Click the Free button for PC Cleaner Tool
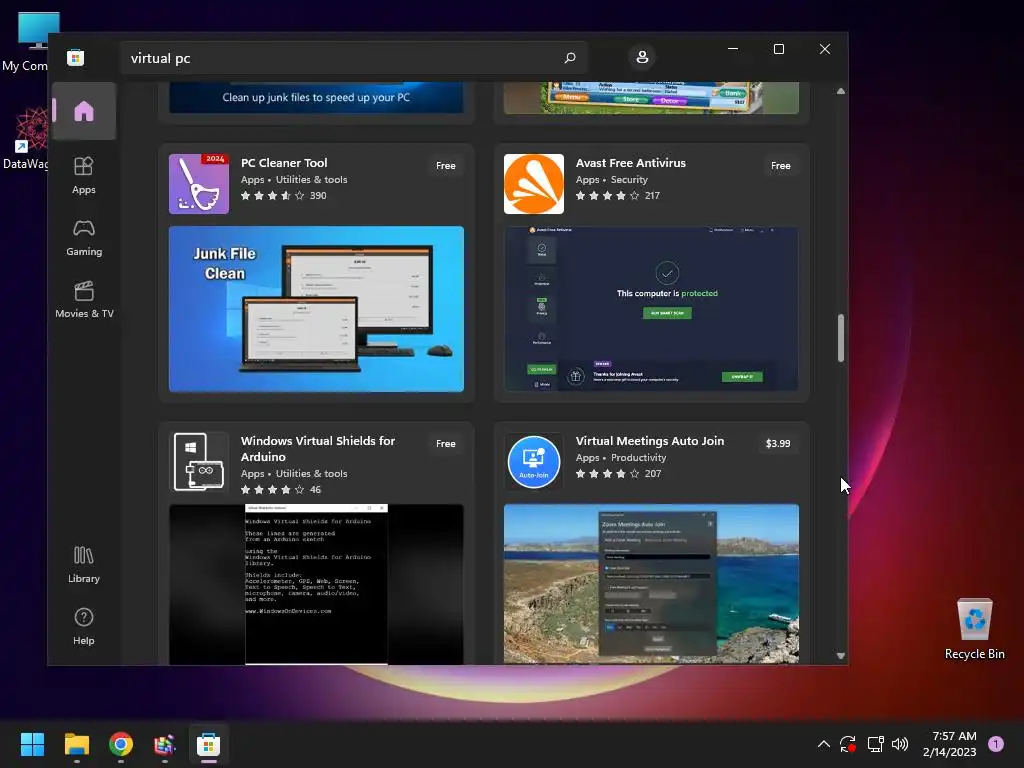 click(x=445, y=166)
